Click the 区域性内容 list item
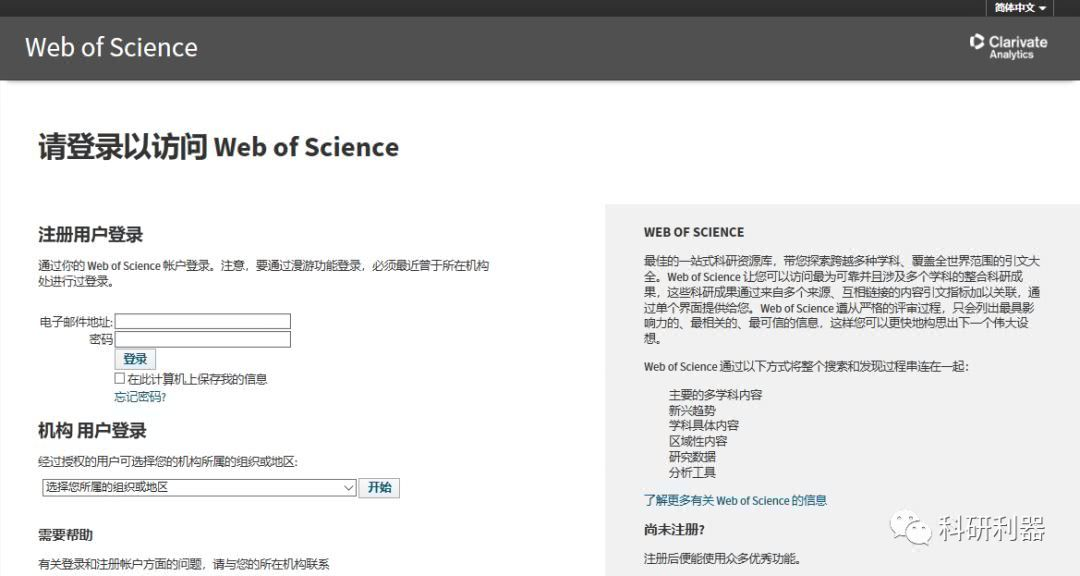1080x576 pixels. pos(698,441)
